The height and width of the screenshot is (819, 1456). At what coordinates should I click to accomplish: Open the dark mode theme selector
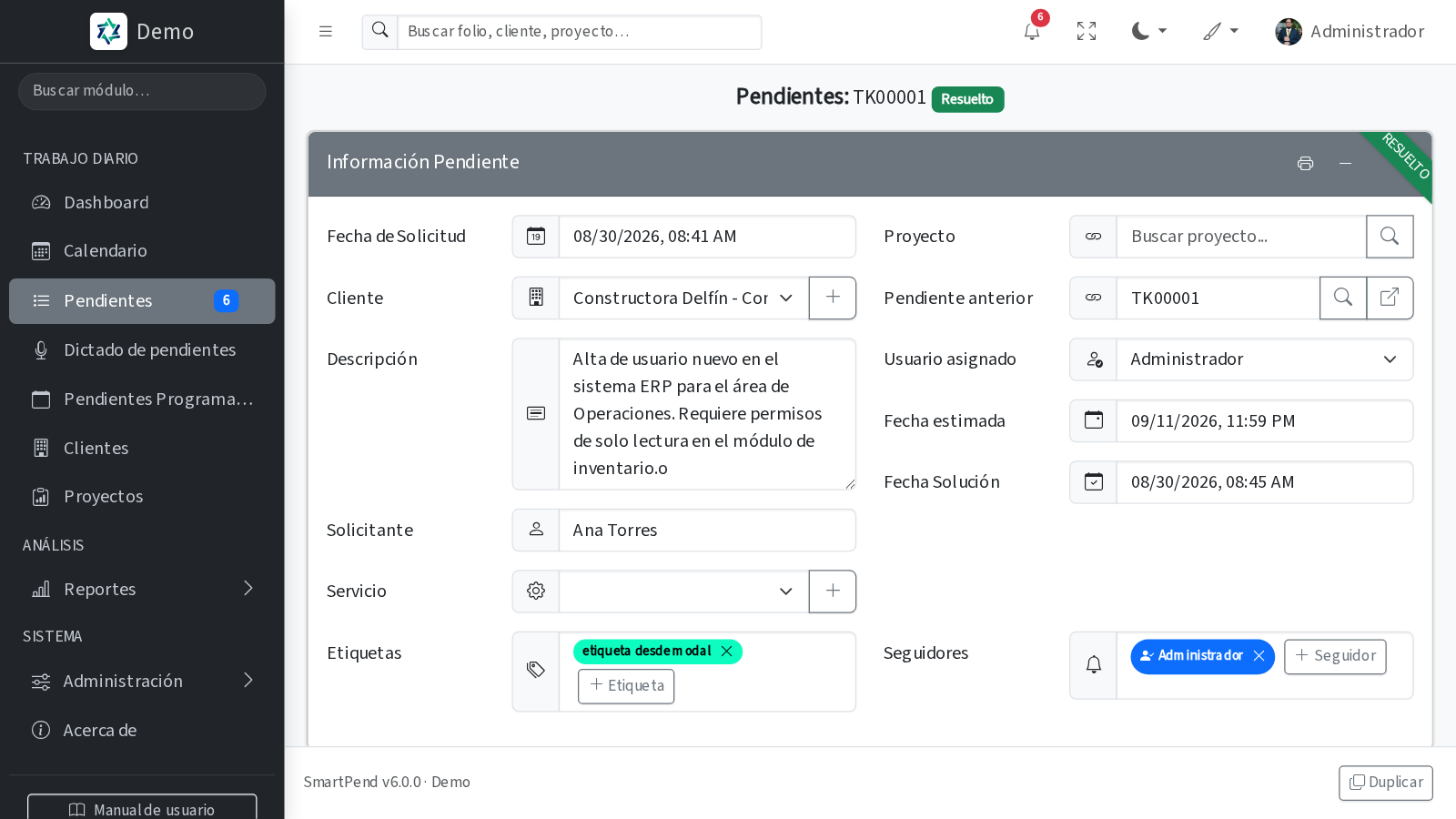(1149, 32)
